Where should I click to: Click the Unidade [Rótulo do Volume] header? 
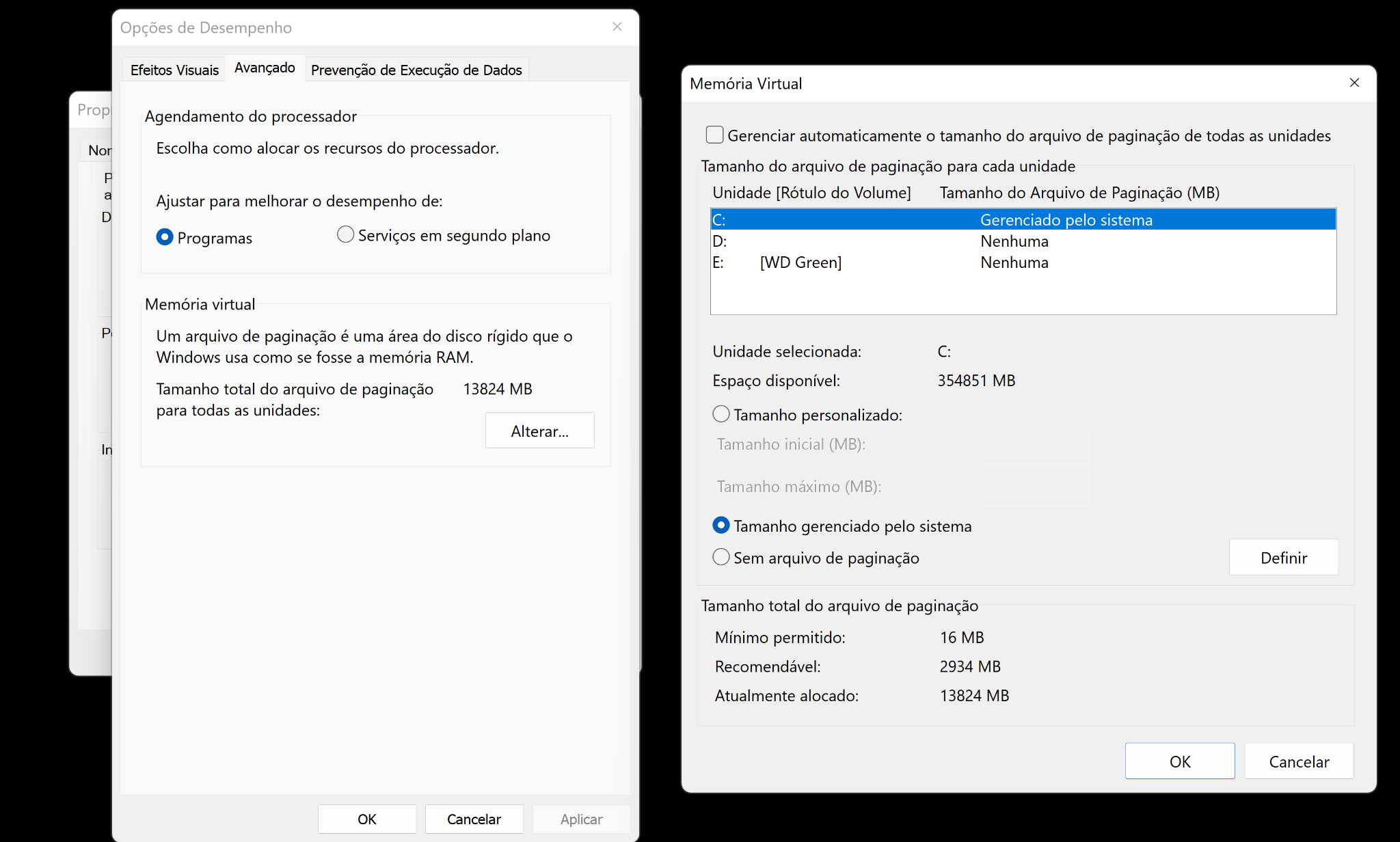811,192
